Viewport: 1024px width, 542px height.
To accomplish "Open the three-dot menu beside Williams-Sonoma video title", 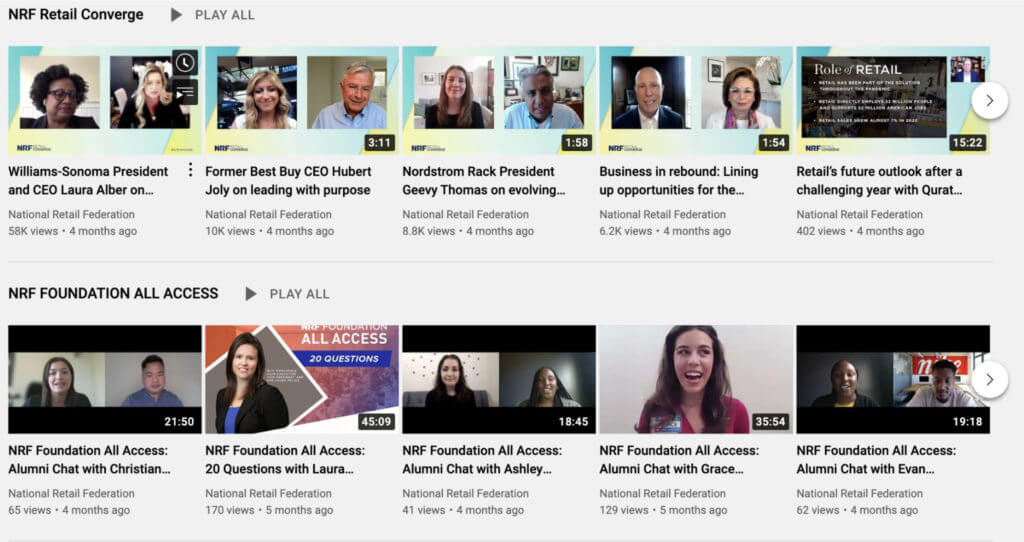I will (190, 170).
